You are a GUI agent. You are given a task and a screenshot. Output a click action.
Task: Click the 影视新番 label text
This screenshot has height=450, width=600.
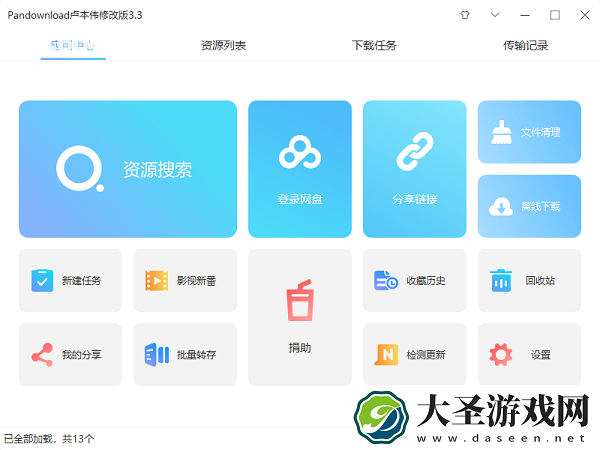coord(196,280)
